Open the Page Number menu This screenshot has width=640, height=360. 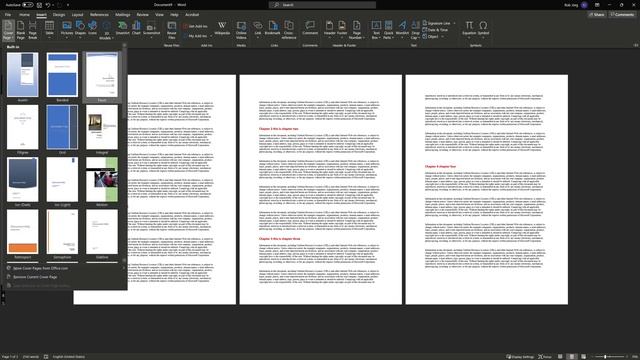pos(356,30)
